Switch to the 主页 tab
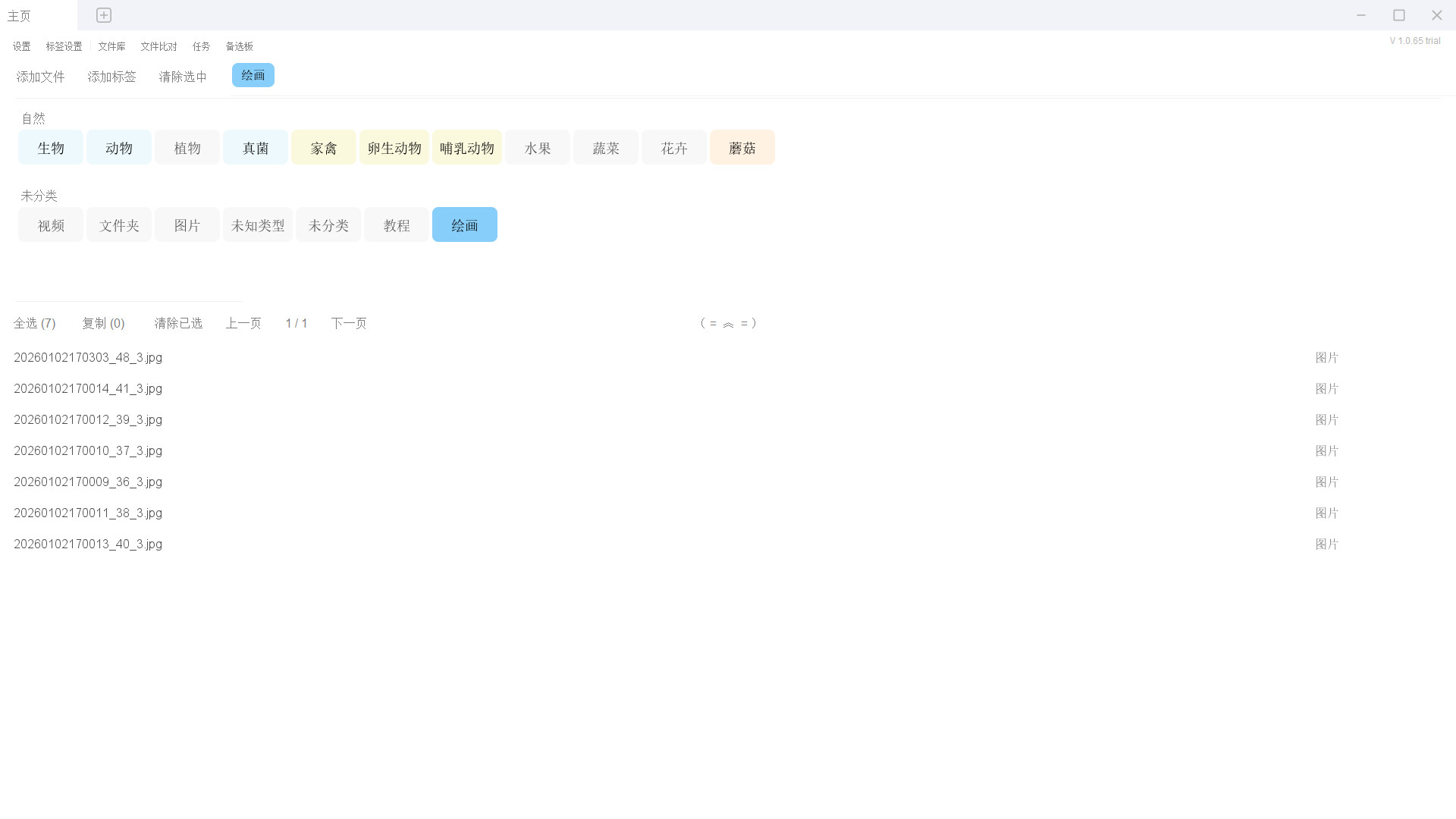This screenshot has height=819, width=1456. [x=19, y=15]
